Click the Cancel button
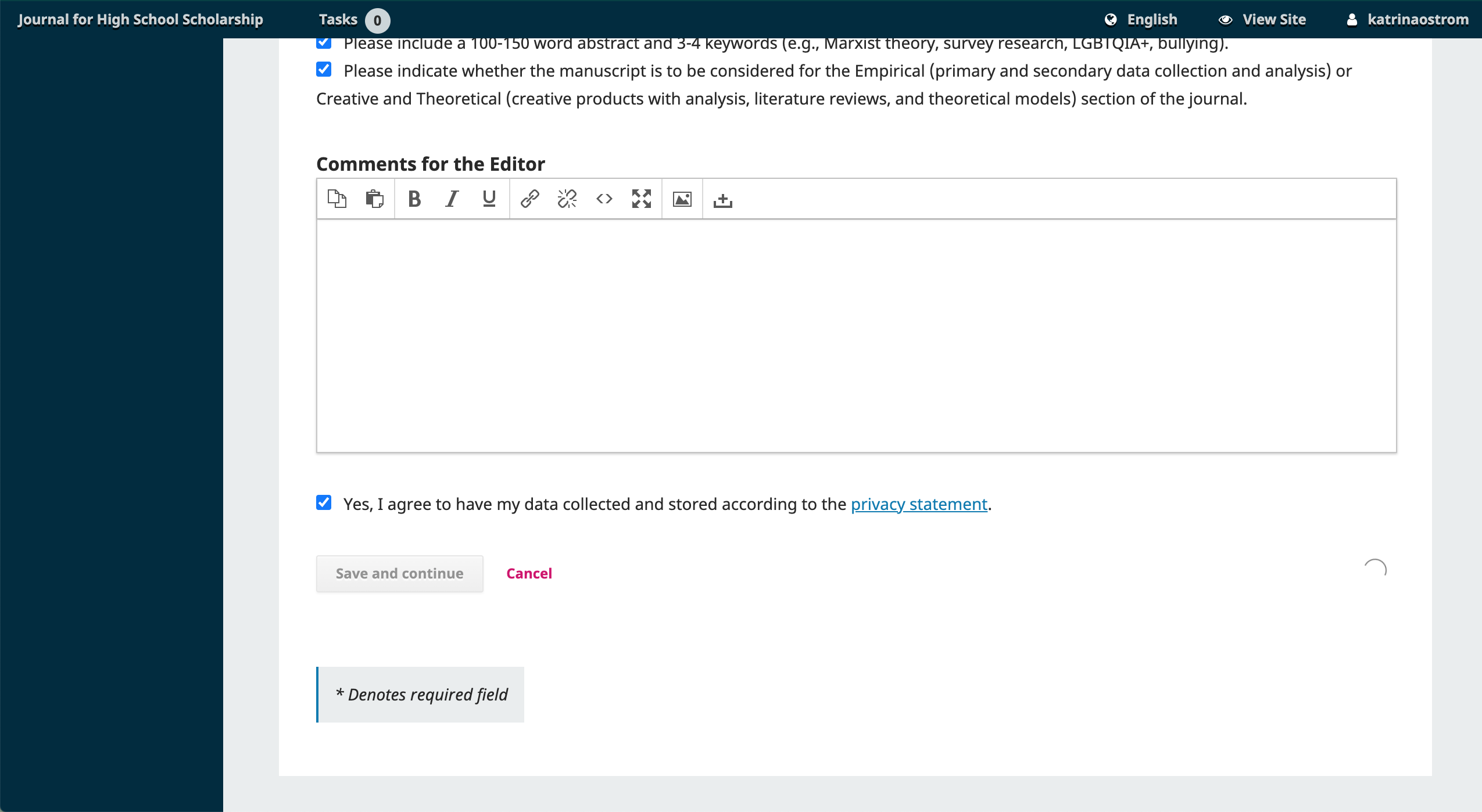This screenshot has width=1482, height=812. point(529,572)
